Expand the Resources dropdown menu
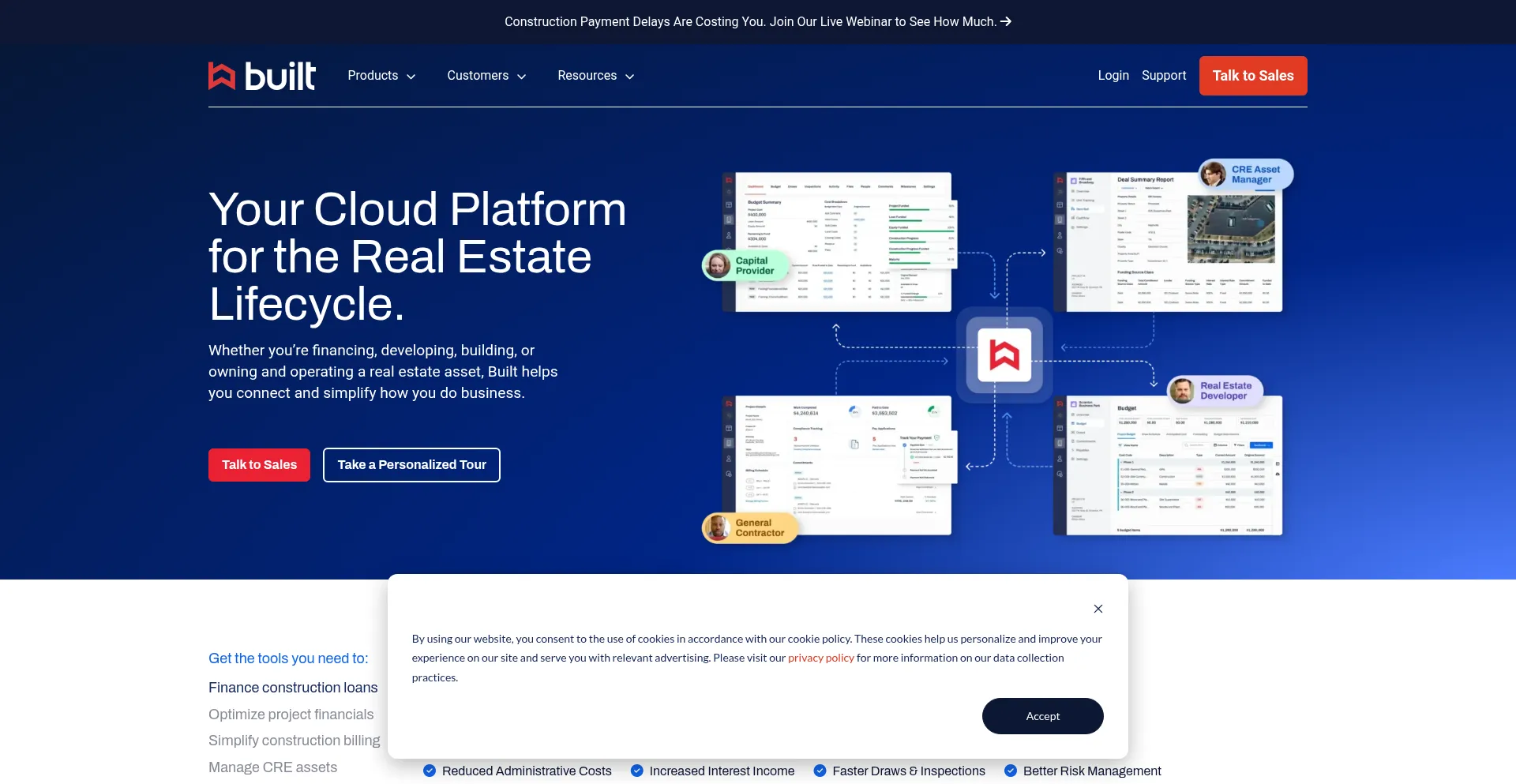The height and width of the screenshot is (784, 1516). [595, 76]
